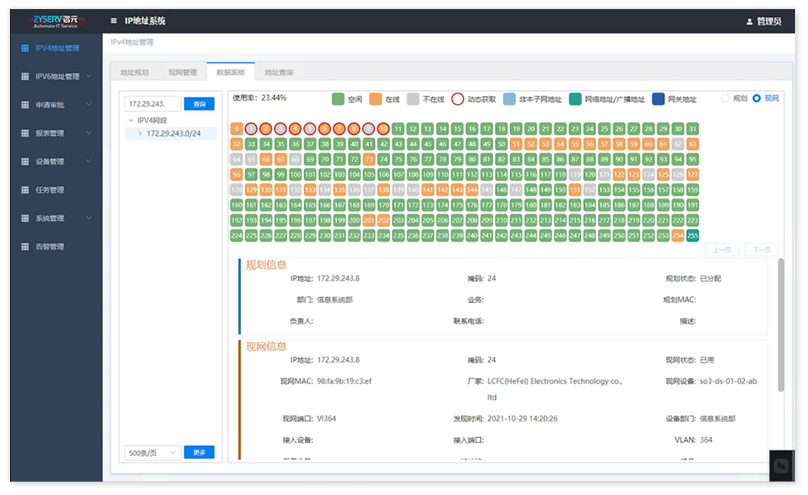Click the blue 查询 search button
The width and height of the screenshot is (808, 495).
199,103
